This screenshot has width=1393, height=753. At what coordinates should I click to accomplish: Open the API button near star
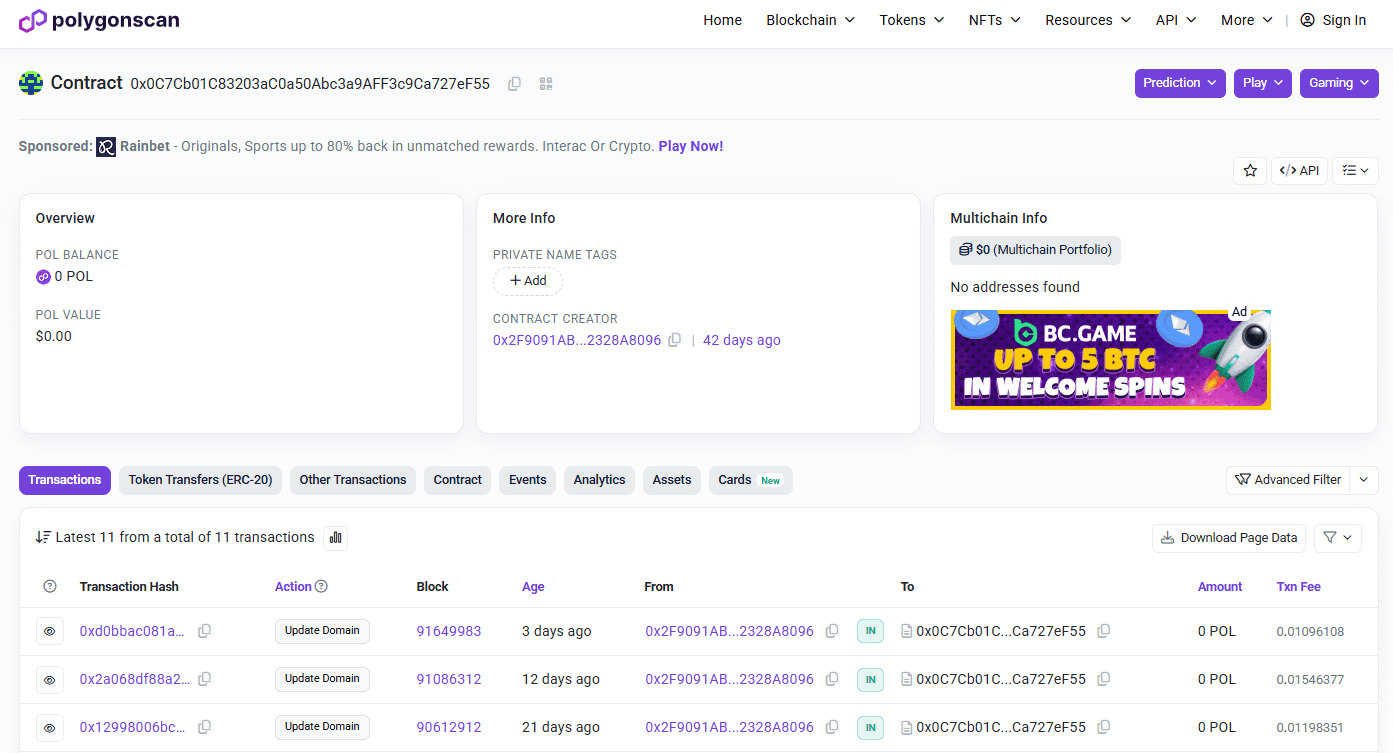[1299, 171]
